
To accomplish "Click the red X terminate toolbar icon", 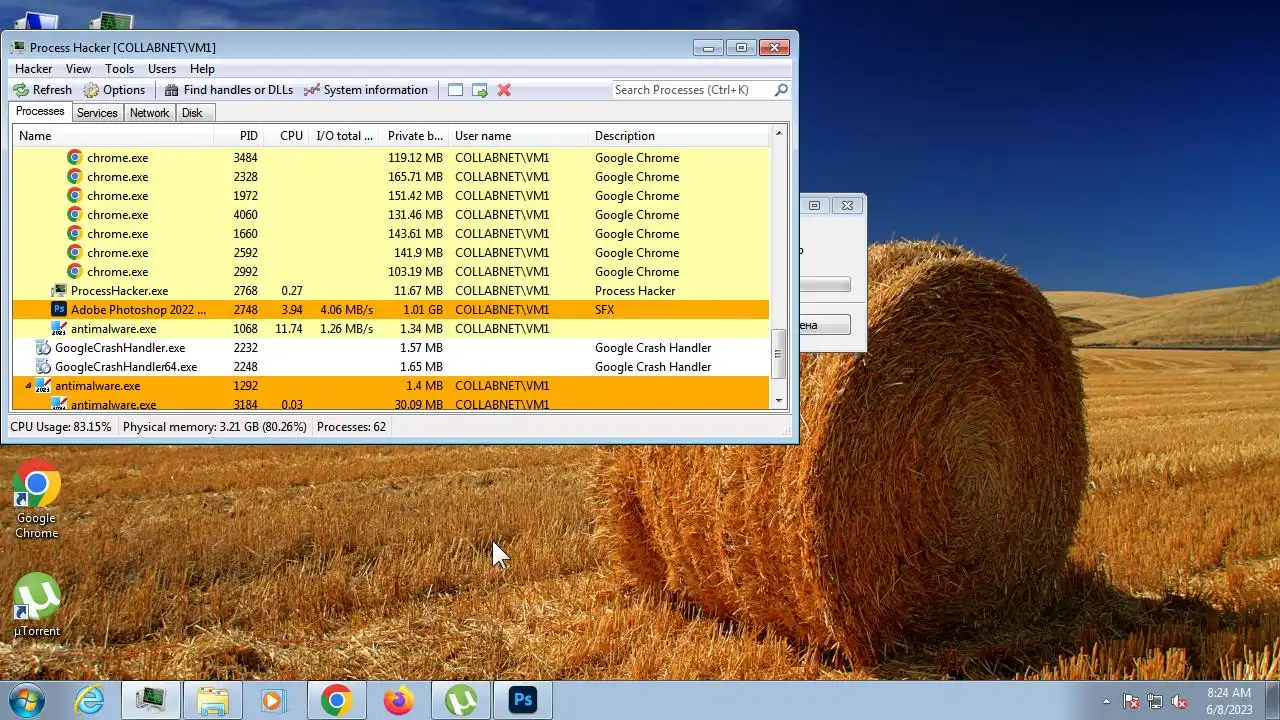I will pyautogui.click(x=504, y=90).
